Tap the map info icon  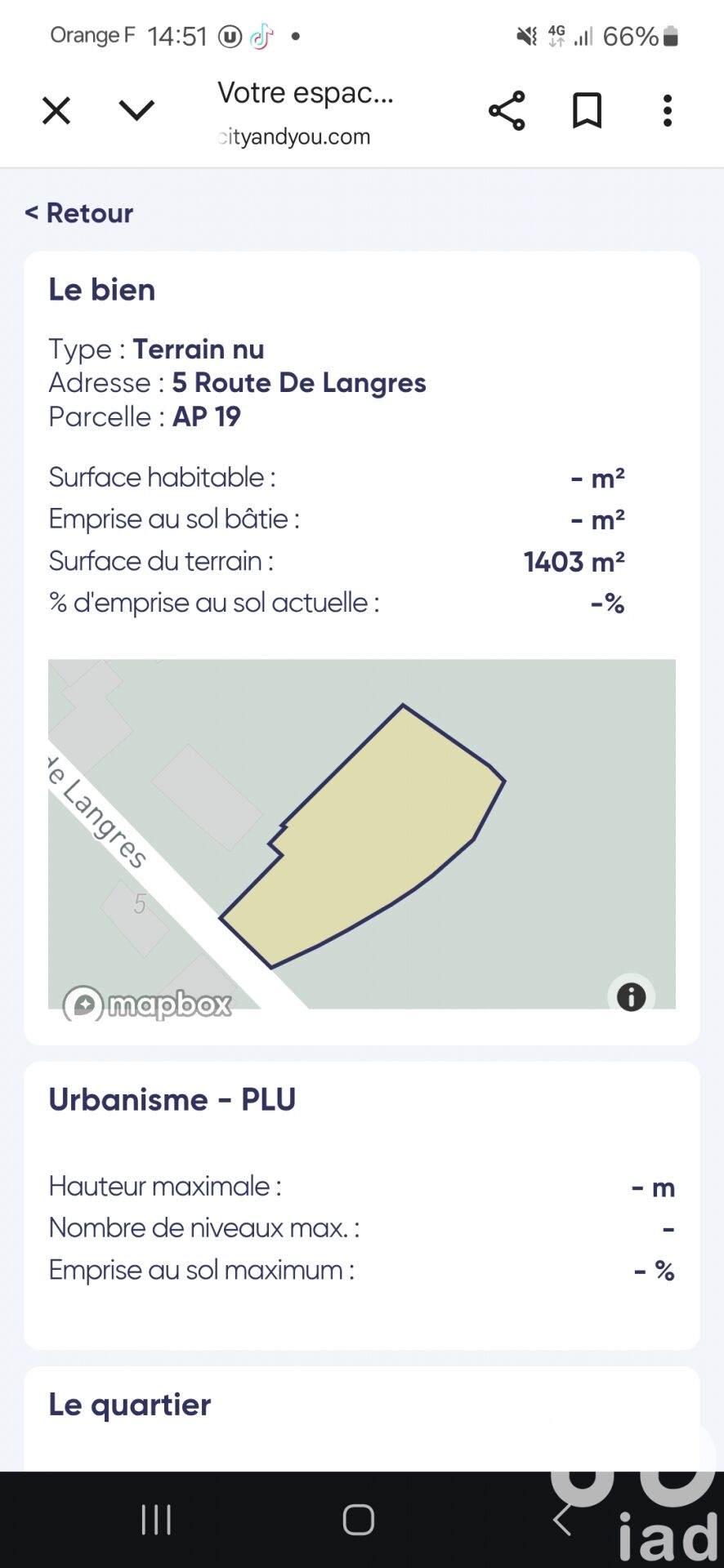[631, 996]
